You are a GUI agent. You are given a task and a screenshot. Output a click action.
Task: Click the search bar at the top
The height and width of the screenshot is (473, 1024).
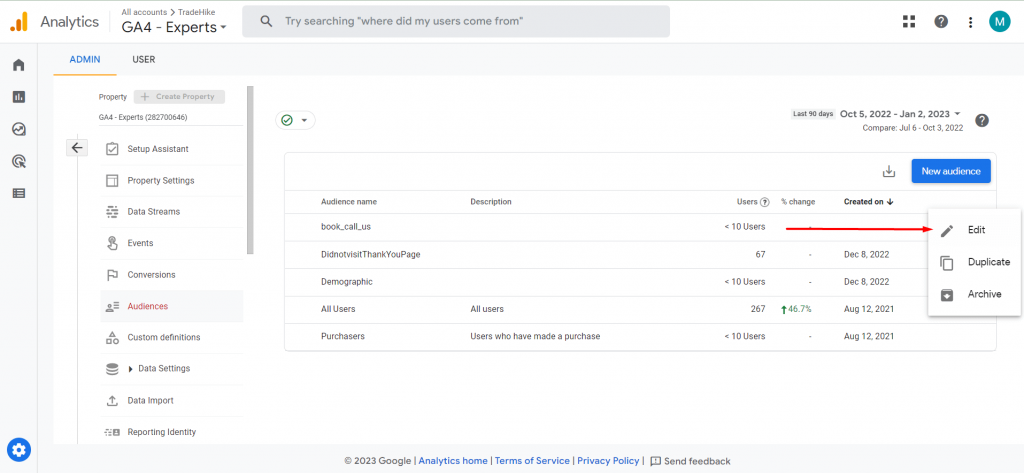click(x=456, y=22)
